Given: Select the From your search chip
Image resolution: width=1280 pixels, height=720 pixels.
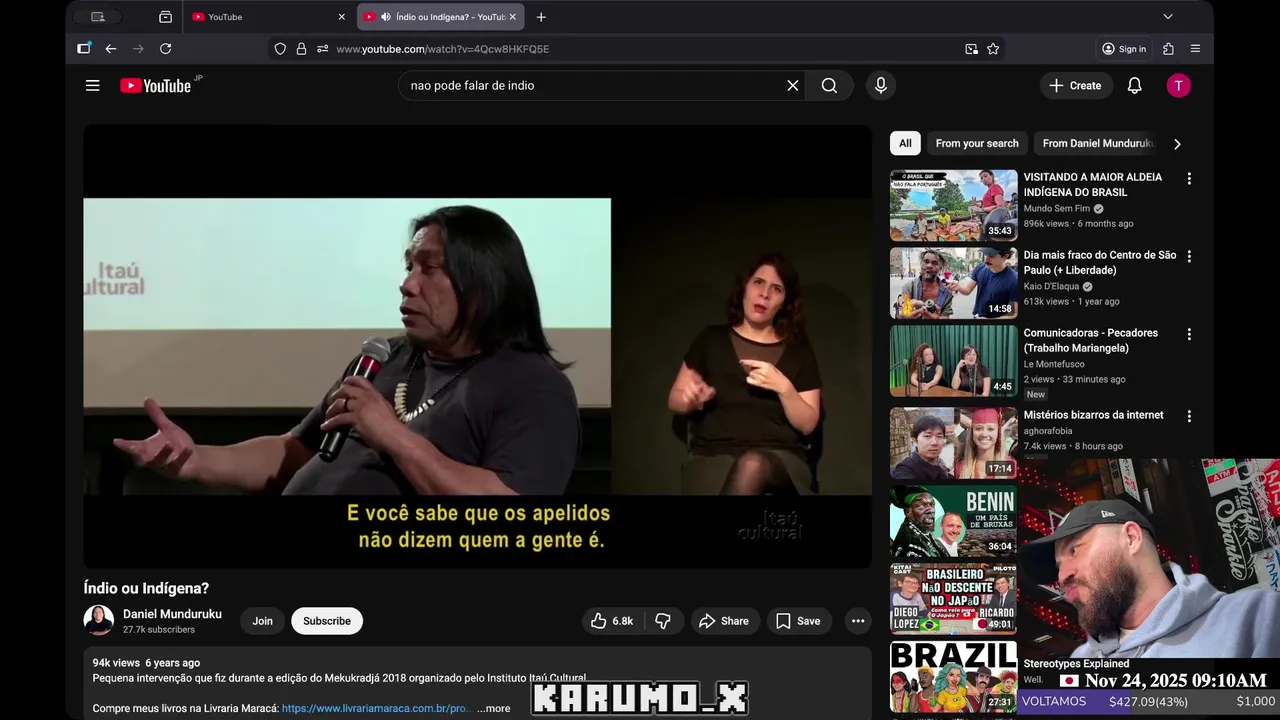Looking at the screenshot, I should point(977,144).
